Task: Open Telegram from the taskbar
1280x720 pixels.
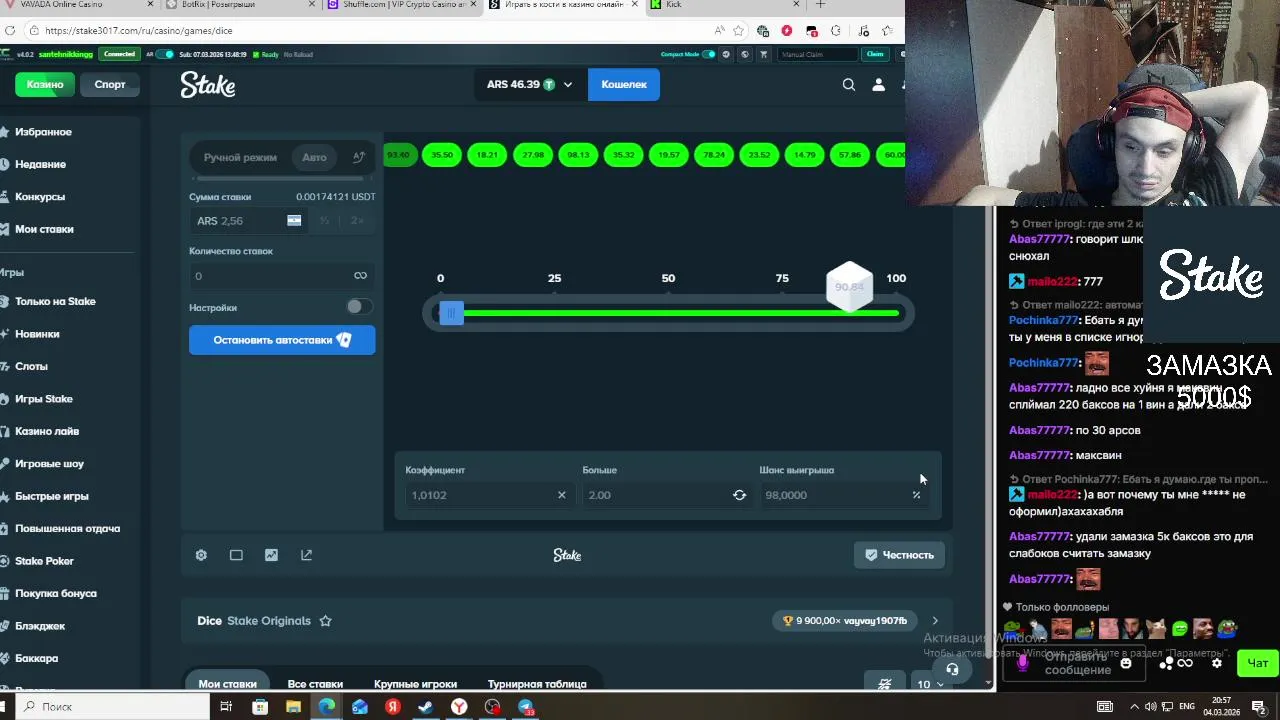Action: 526,707
